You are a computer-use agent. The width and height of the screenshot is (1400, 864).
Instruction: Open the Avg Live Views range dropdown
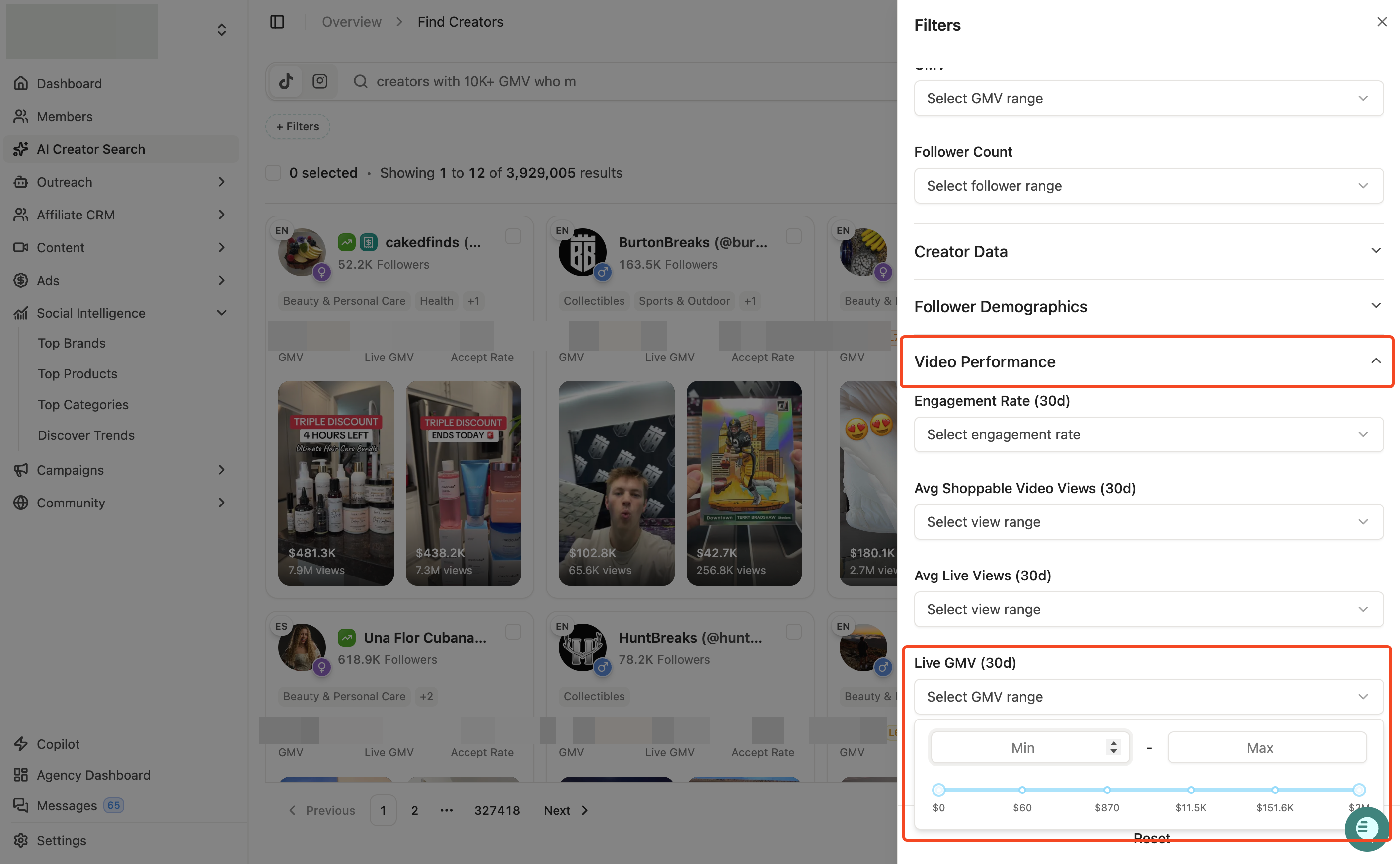coord(1149,609)
